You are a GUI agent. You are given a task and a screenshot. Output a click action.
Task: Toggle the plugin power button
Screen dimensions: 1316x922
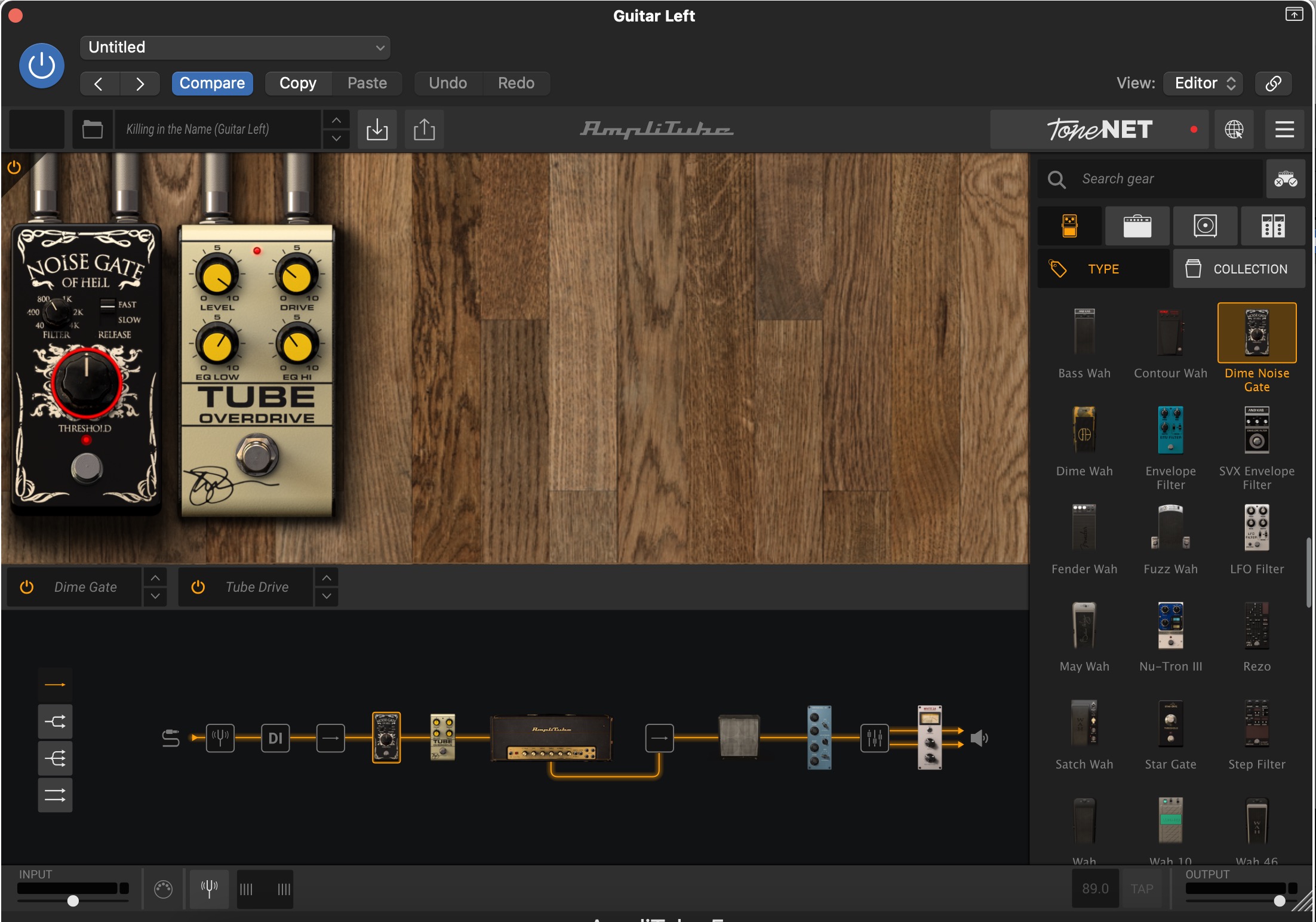point(41,66)
